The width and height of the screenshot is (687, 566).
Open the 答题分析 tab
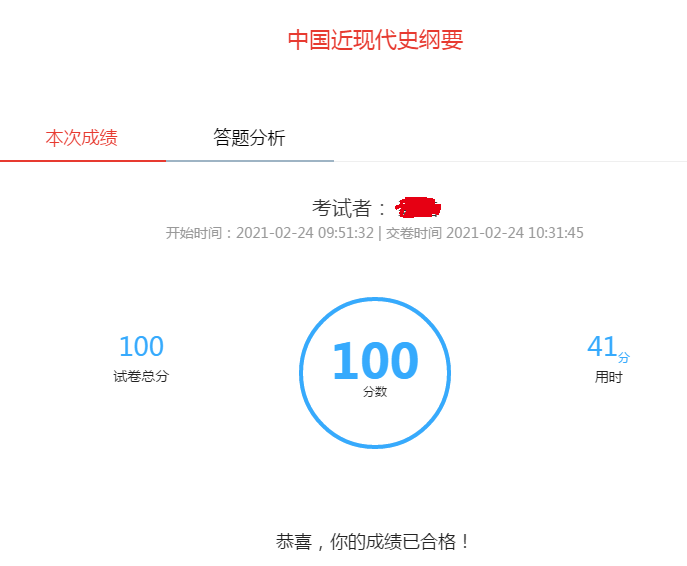coord(249,138)
